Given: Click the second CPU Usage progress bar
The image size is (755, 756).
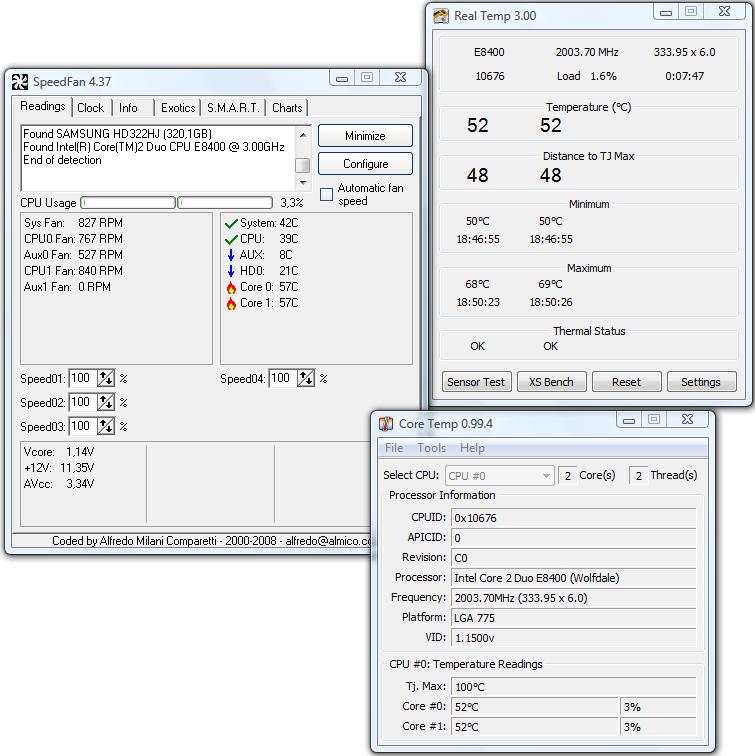Looking at the screenshot, I should click(225, 202).
